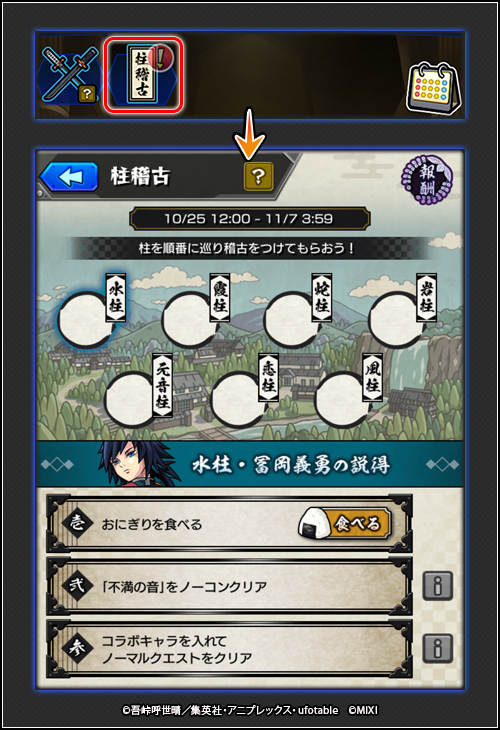This screenshot has width=500, height=730.
Task: Open the 壱 おにぎりを食べる mission row
Action: click(x=230, y=524)
